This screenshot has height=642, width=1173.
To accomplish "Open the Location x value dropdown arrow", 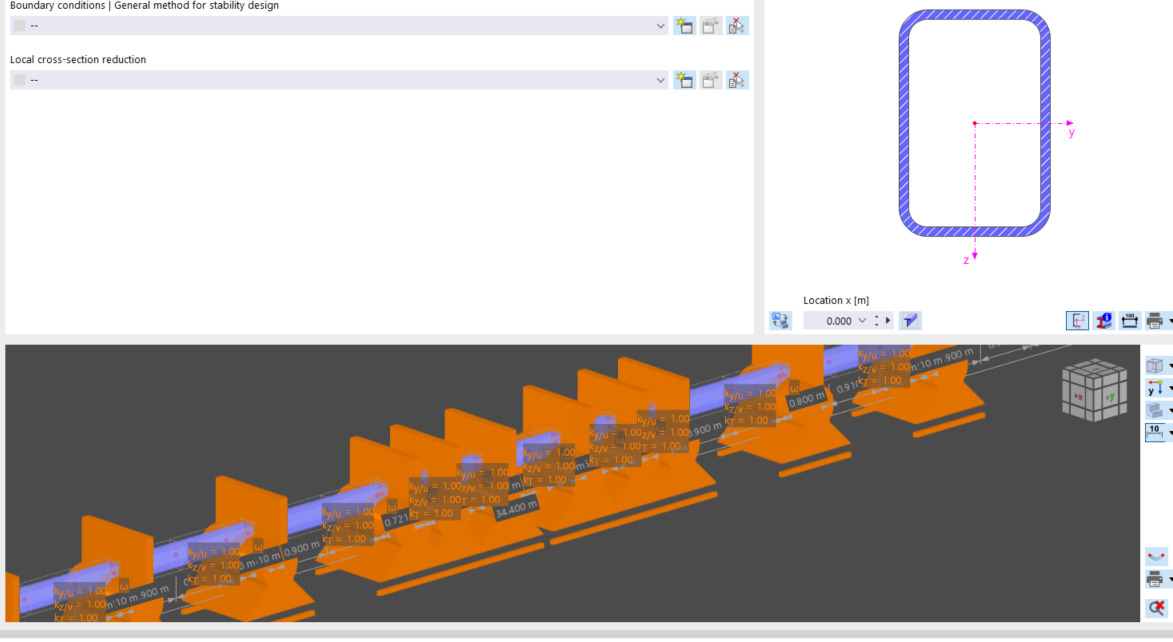I will pos(862,321).
